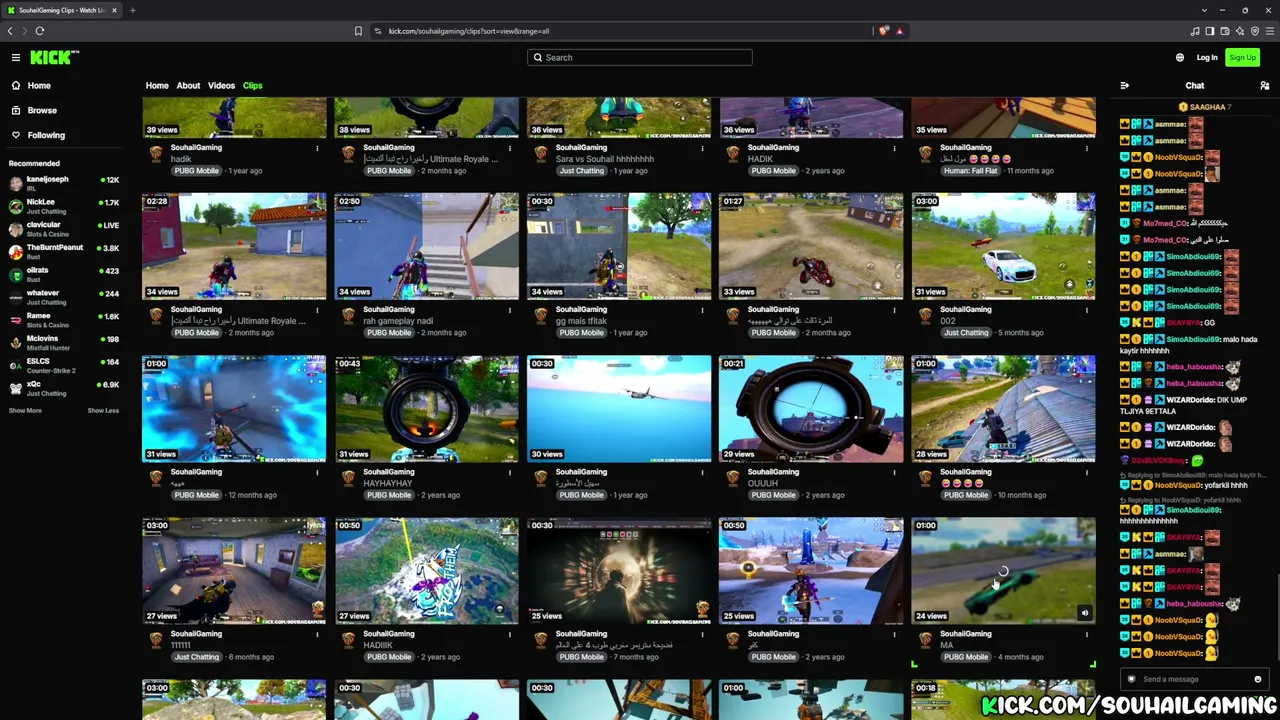Open the browser tab list chevron
The image size is (1280, 720).
pyautogui.click(x=1205, y=10)
